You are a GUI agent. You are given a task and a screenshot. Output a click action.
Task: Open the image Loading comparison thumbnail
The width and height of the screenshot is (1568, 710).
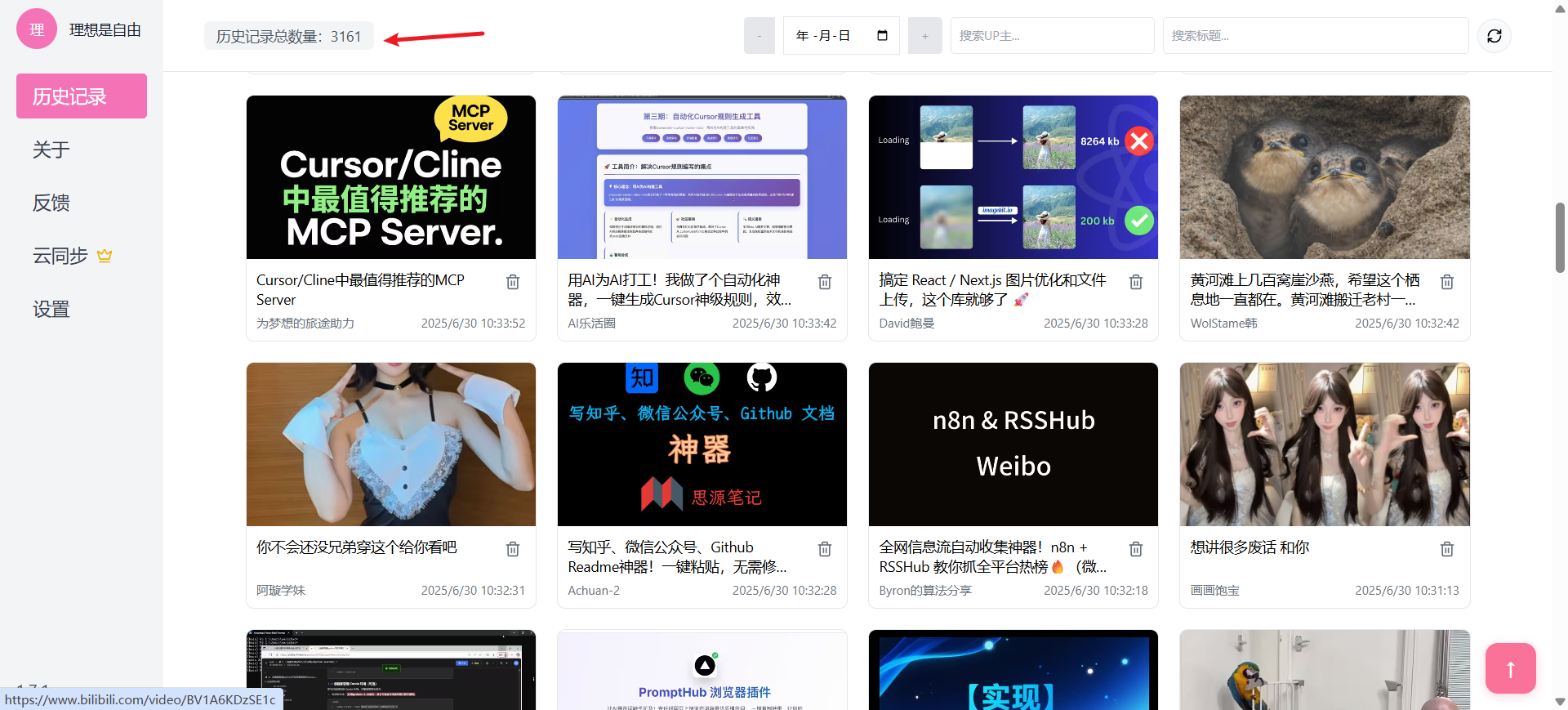tap(1013, 177)
